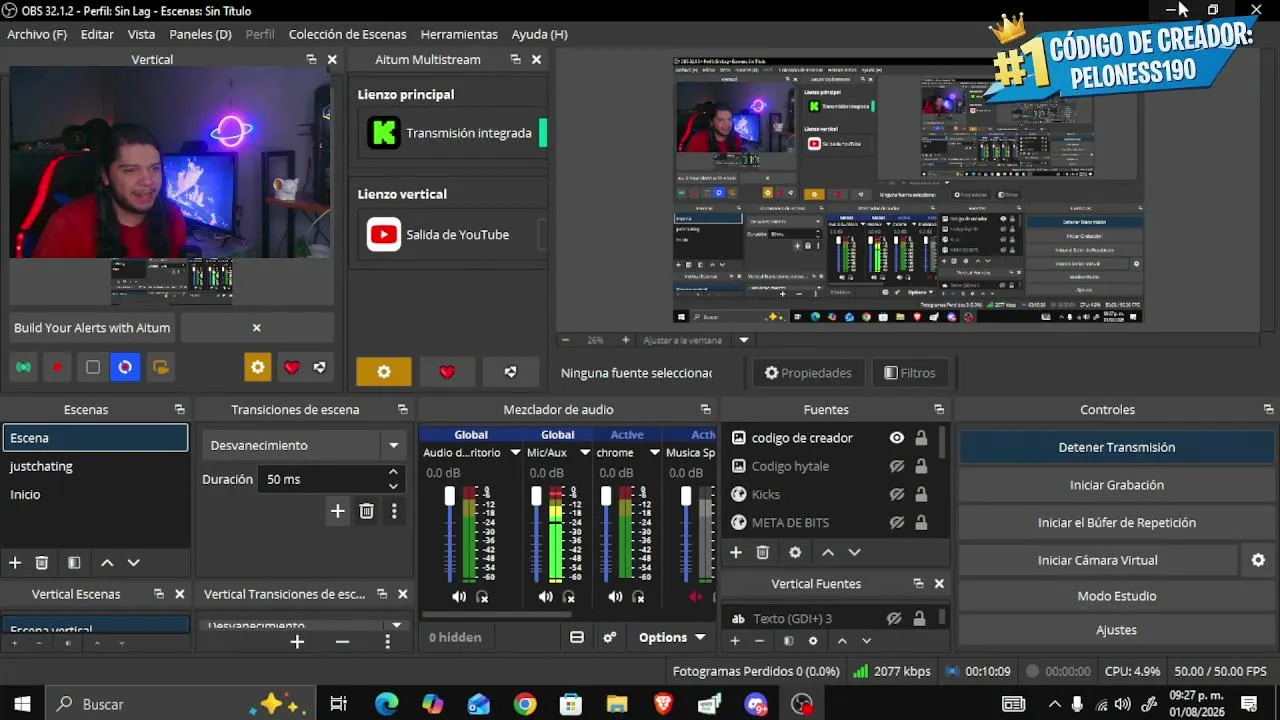
Task: Click the Aitum Multistream heart donate button
Action: (447, 372)
